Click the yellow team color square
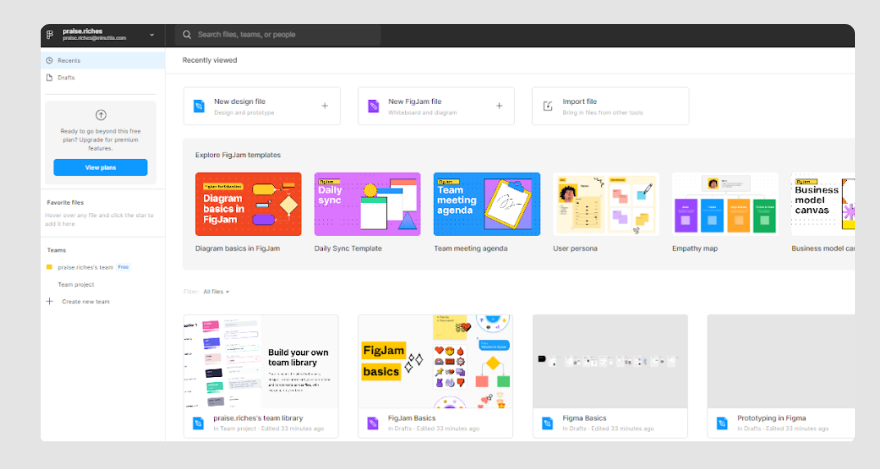The height and width of the screenshot is (469, 880). tap(49, 267)
